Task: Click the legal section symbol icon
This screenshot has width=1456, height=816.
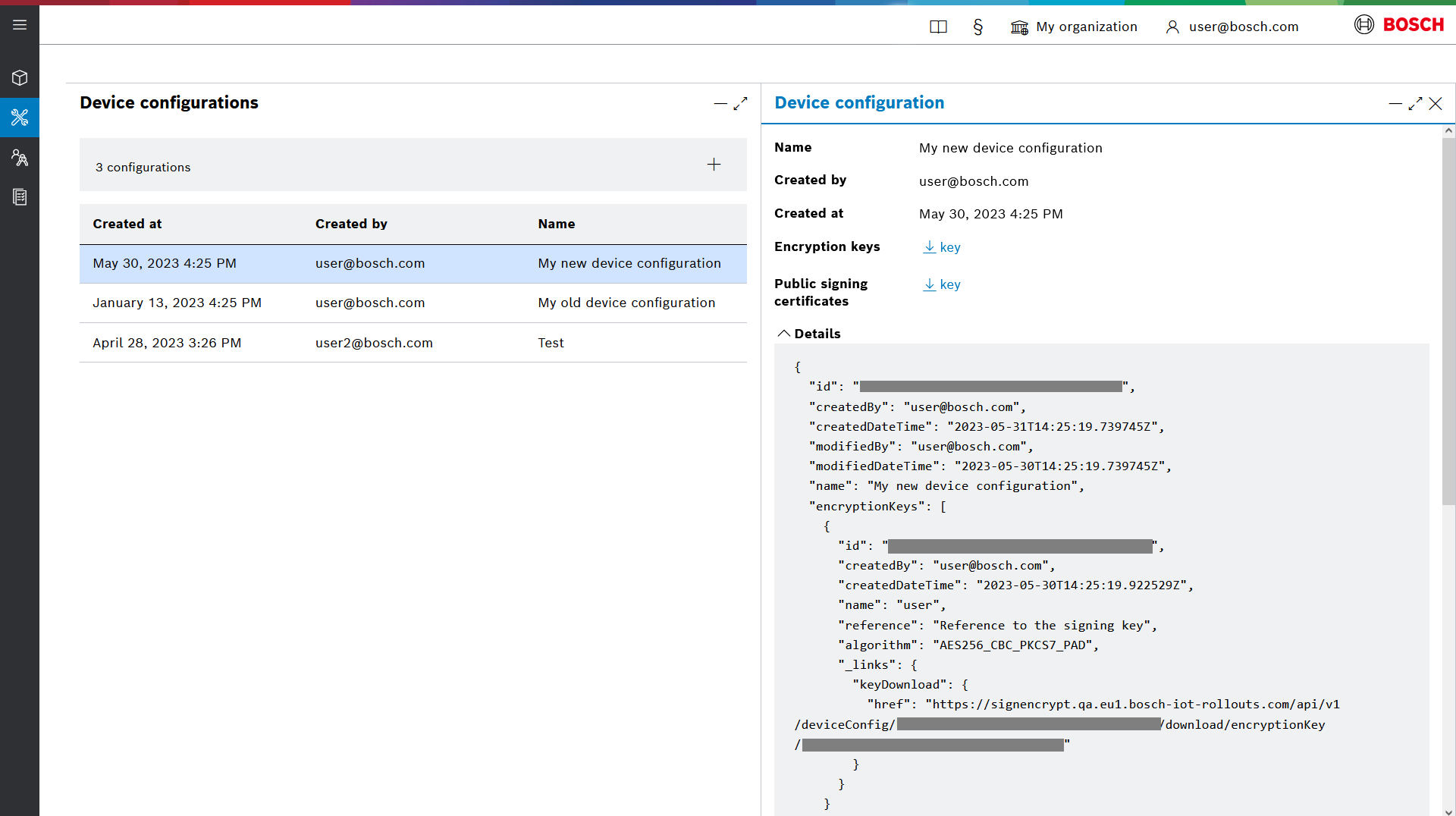Action: click(x=977, y=27)
